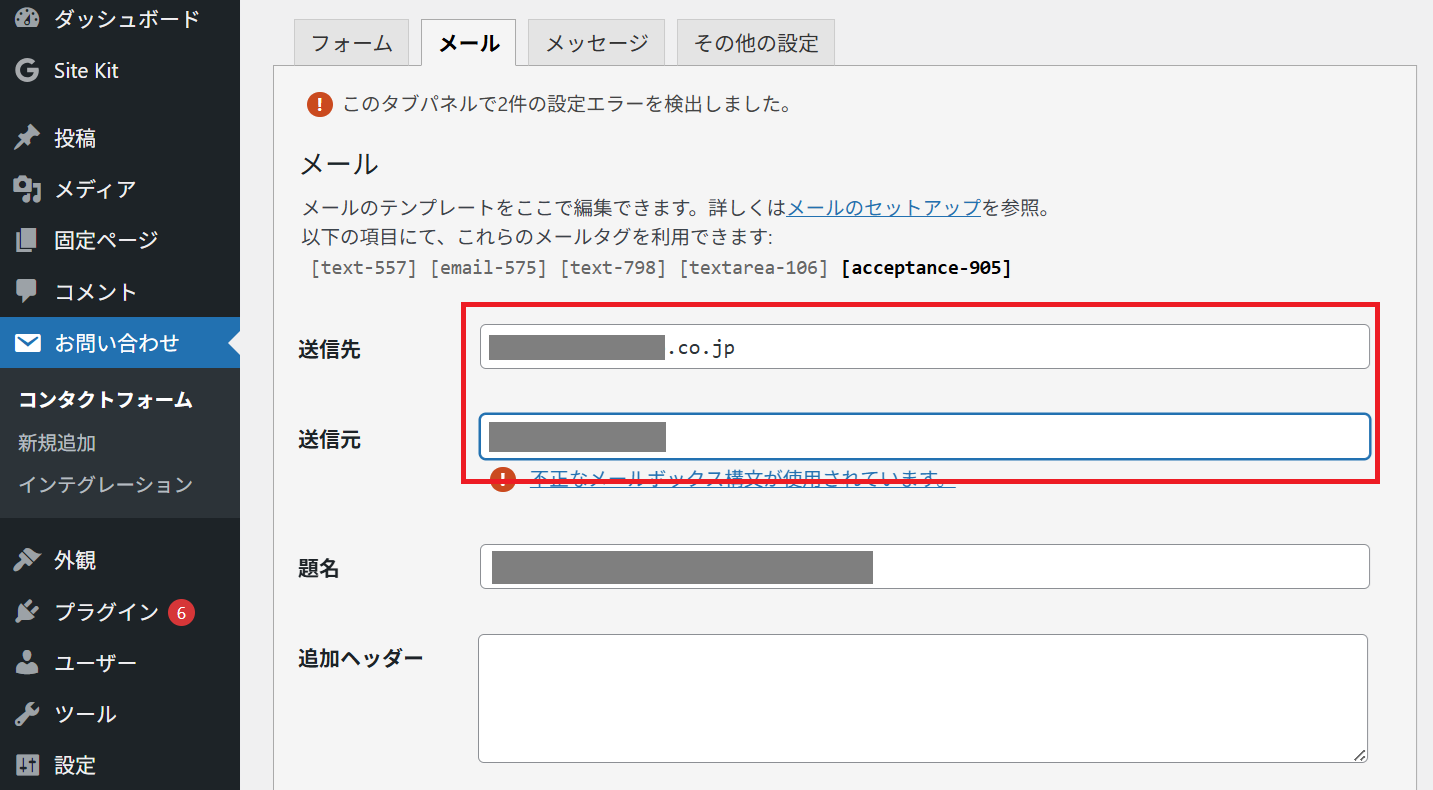Click the Tools wrench icon
Viewport: 1433px width, 790px height.
[27, 714]
